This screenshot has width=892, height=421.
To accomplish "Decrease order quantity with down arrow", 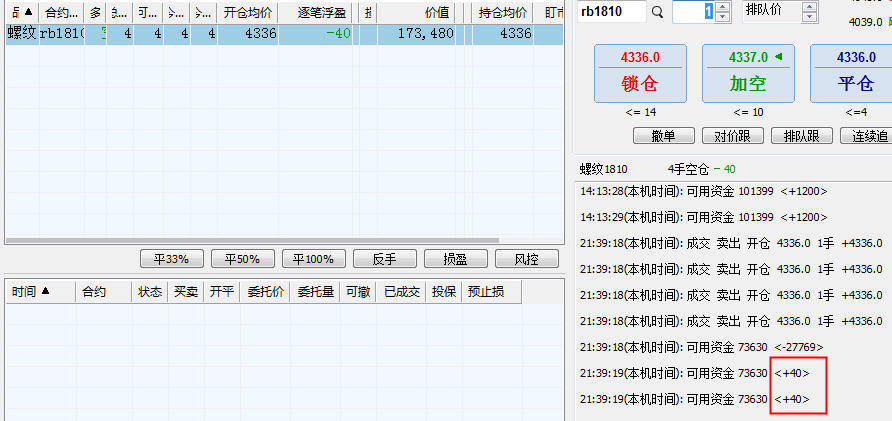I will pos(724,17).
